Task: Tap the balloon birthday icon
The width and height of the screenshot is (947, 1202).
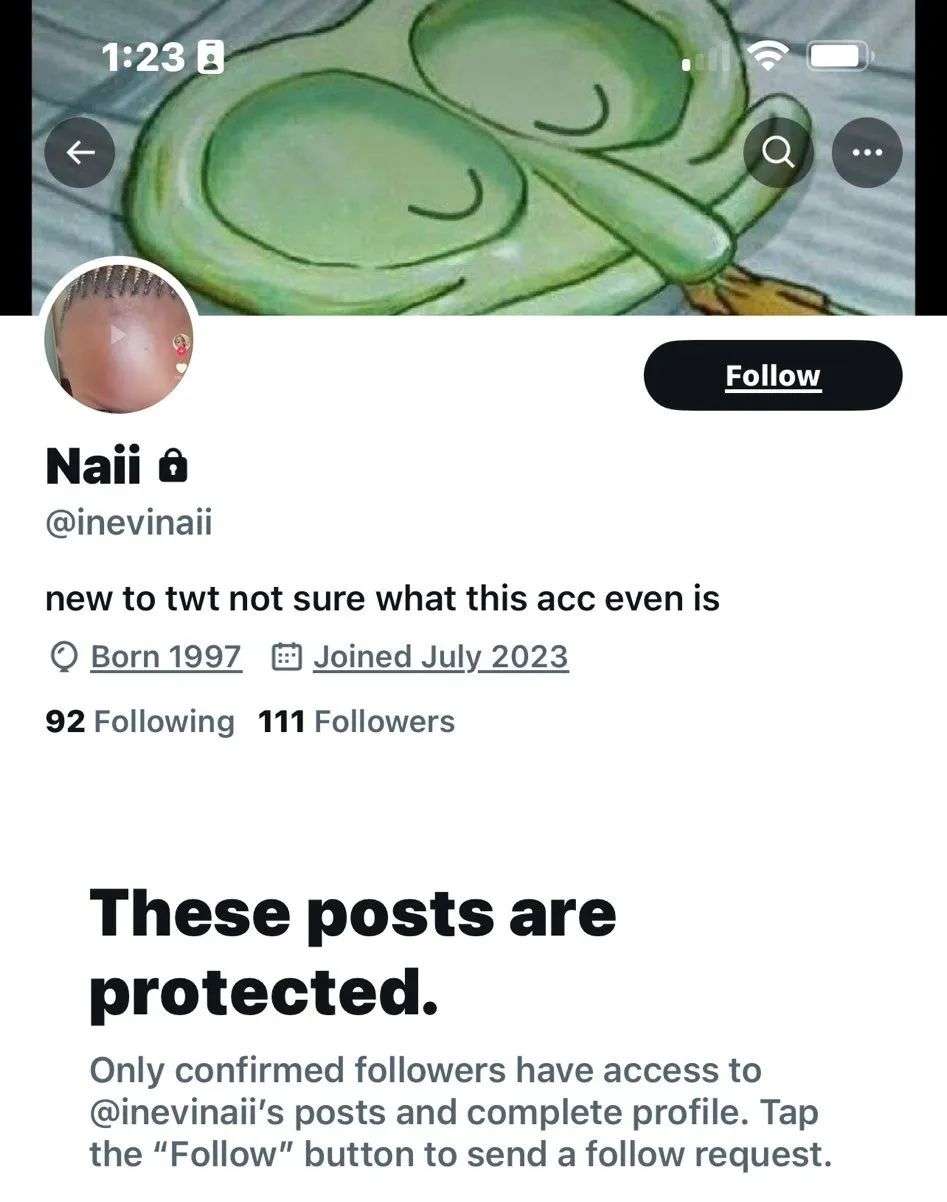Action: [62, 657]
